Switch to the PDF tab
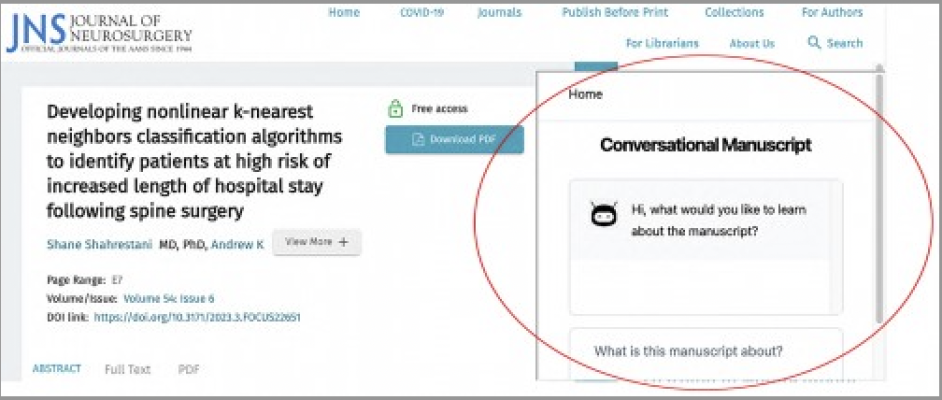942x400 pixels. tap(189, 369)
